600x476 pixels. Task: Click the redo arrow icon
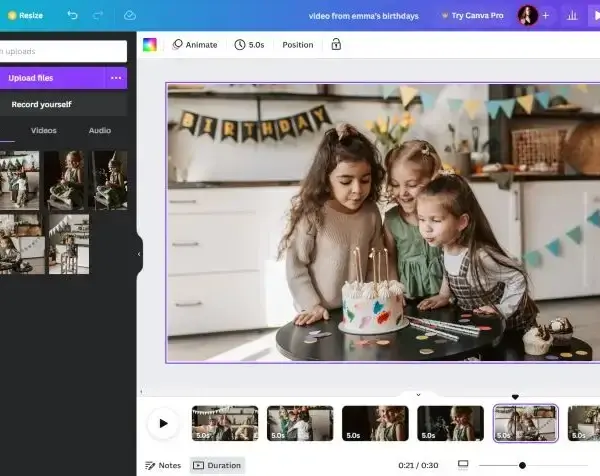tap(98, 15)
